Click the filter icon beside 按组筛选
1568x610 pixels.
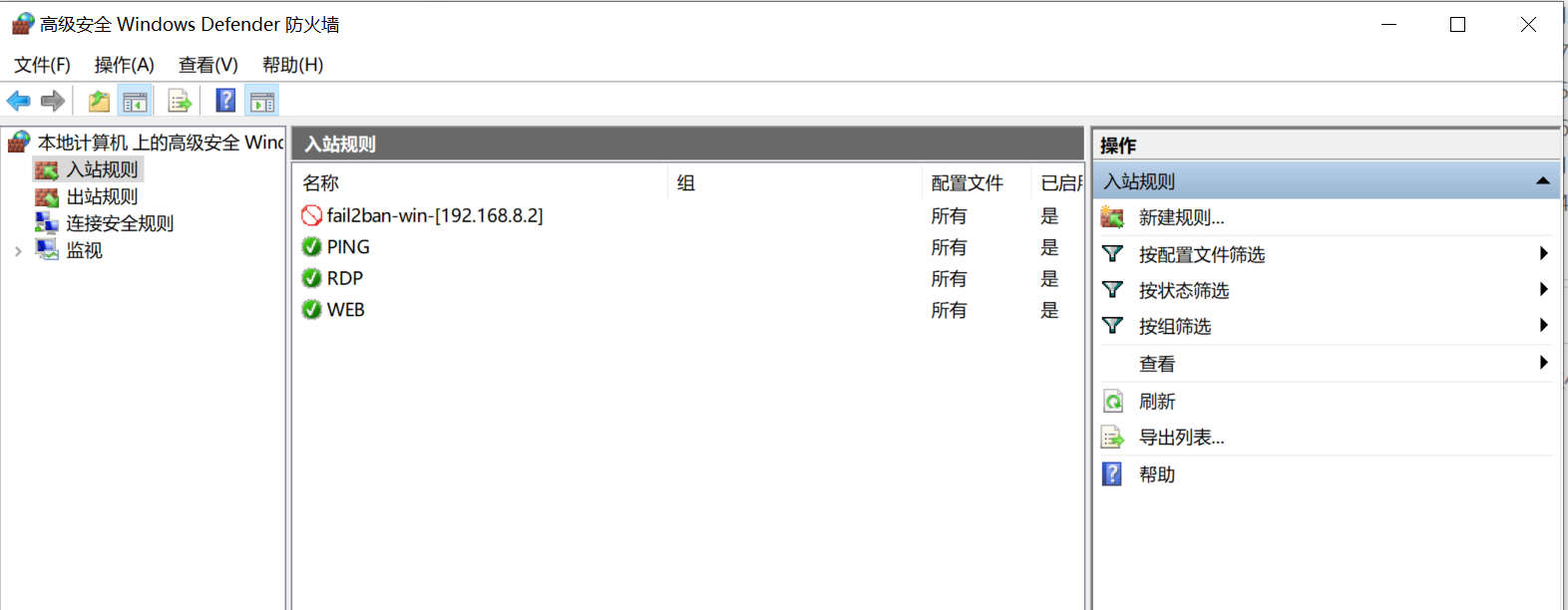click(x=1112, y=326)
